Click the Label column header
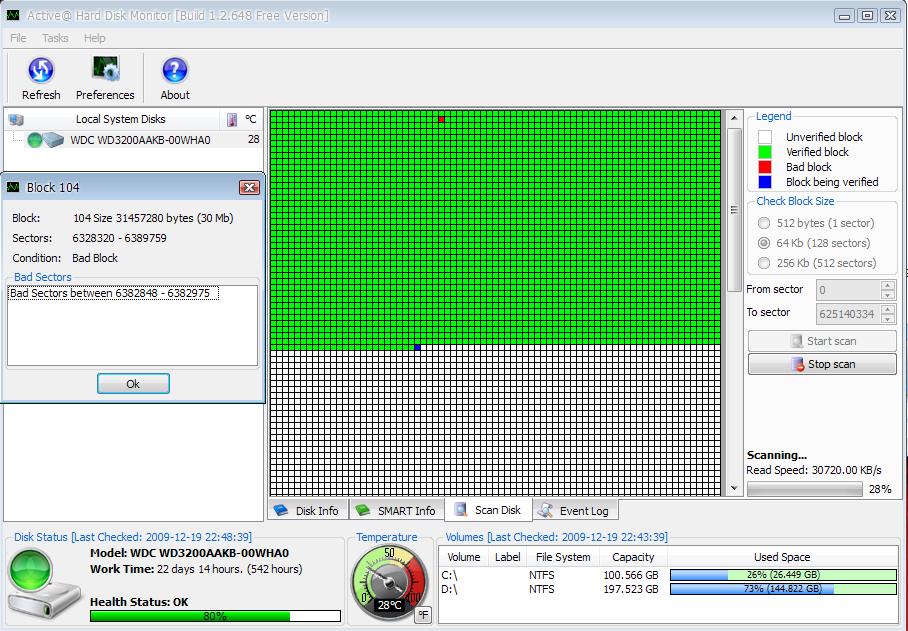This screenshot has height=631, width=908. click(x=507, y=557)
